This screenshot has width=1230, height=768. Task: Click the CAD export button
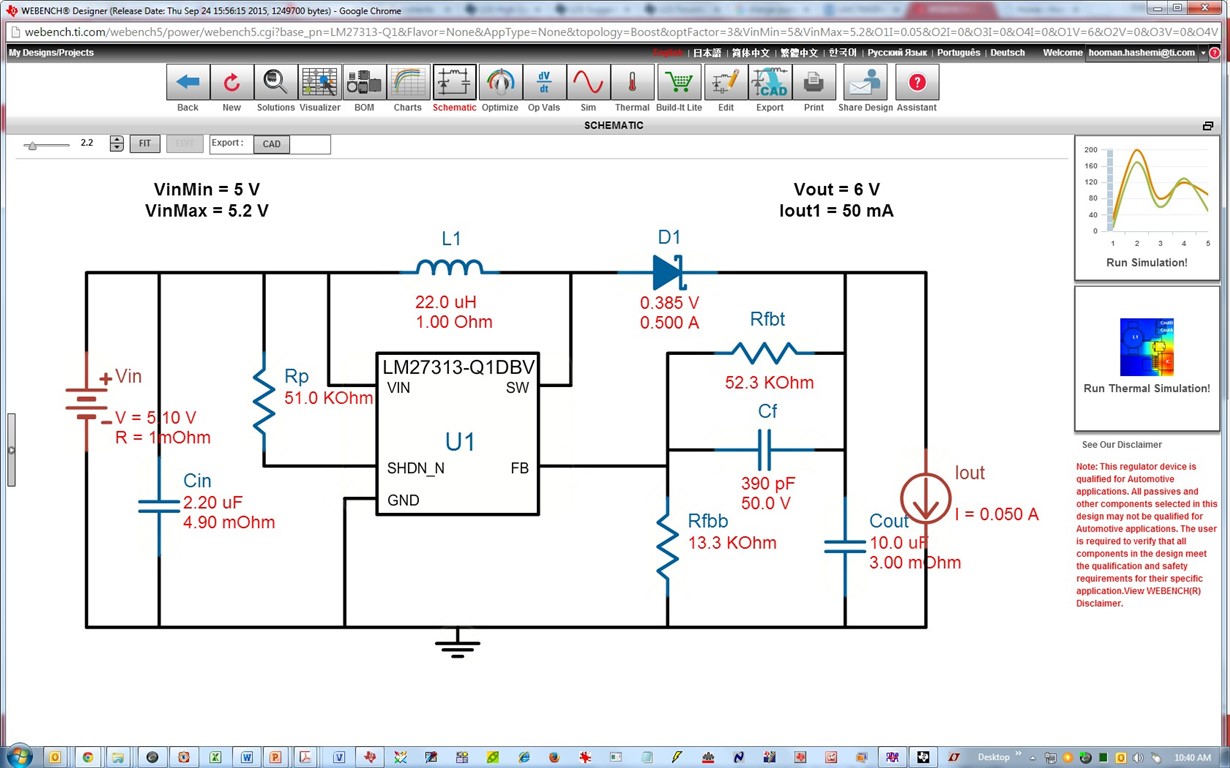pyautogui.click(x=272, y=144)
